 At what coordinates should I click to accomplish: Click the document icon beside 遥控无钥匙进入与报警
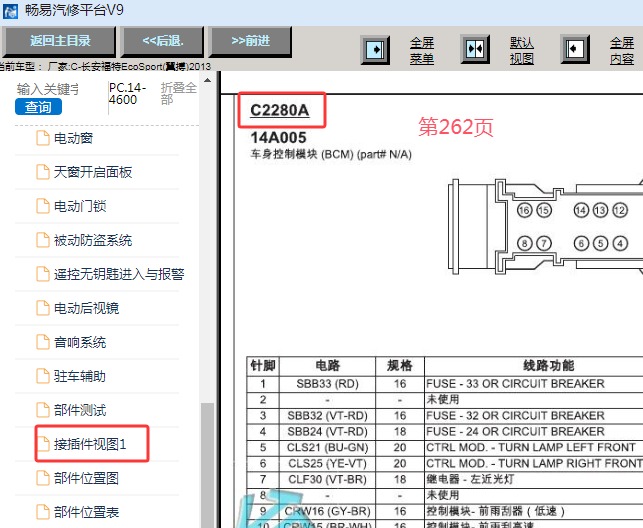[x=43, y=274]
